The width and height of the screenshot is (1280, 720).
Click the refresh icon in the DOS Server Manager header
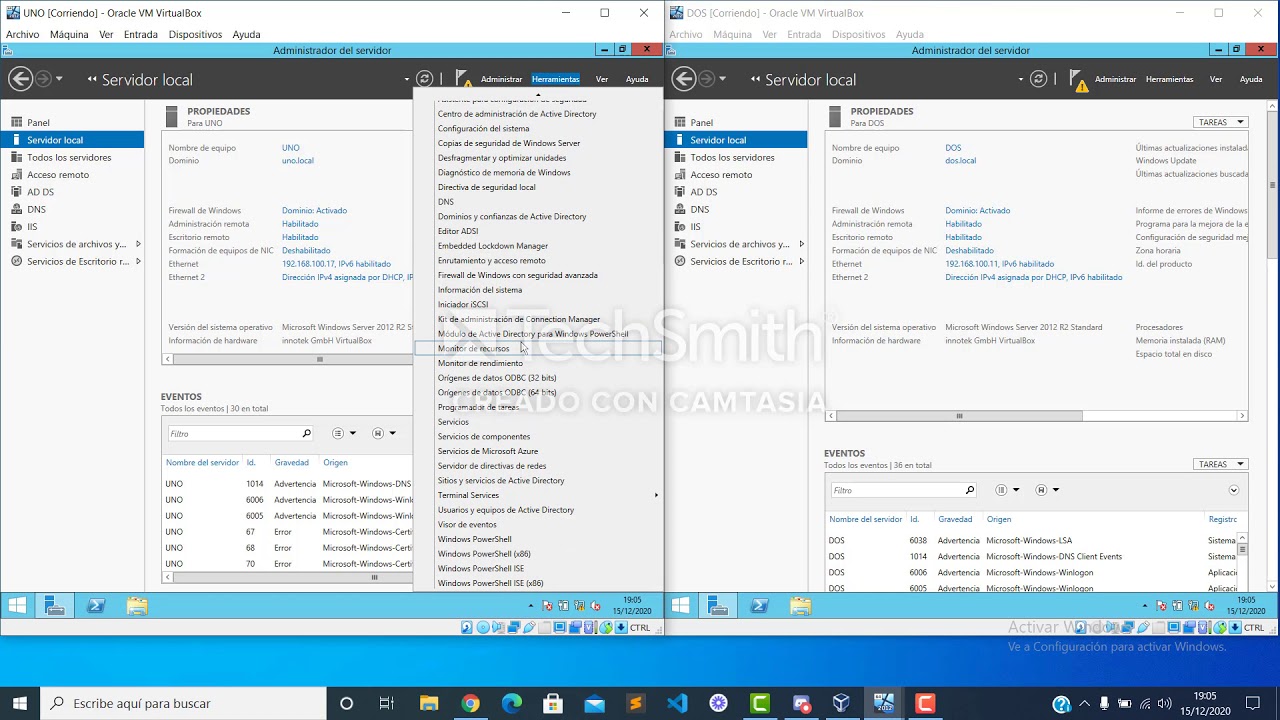point(1039,79)
